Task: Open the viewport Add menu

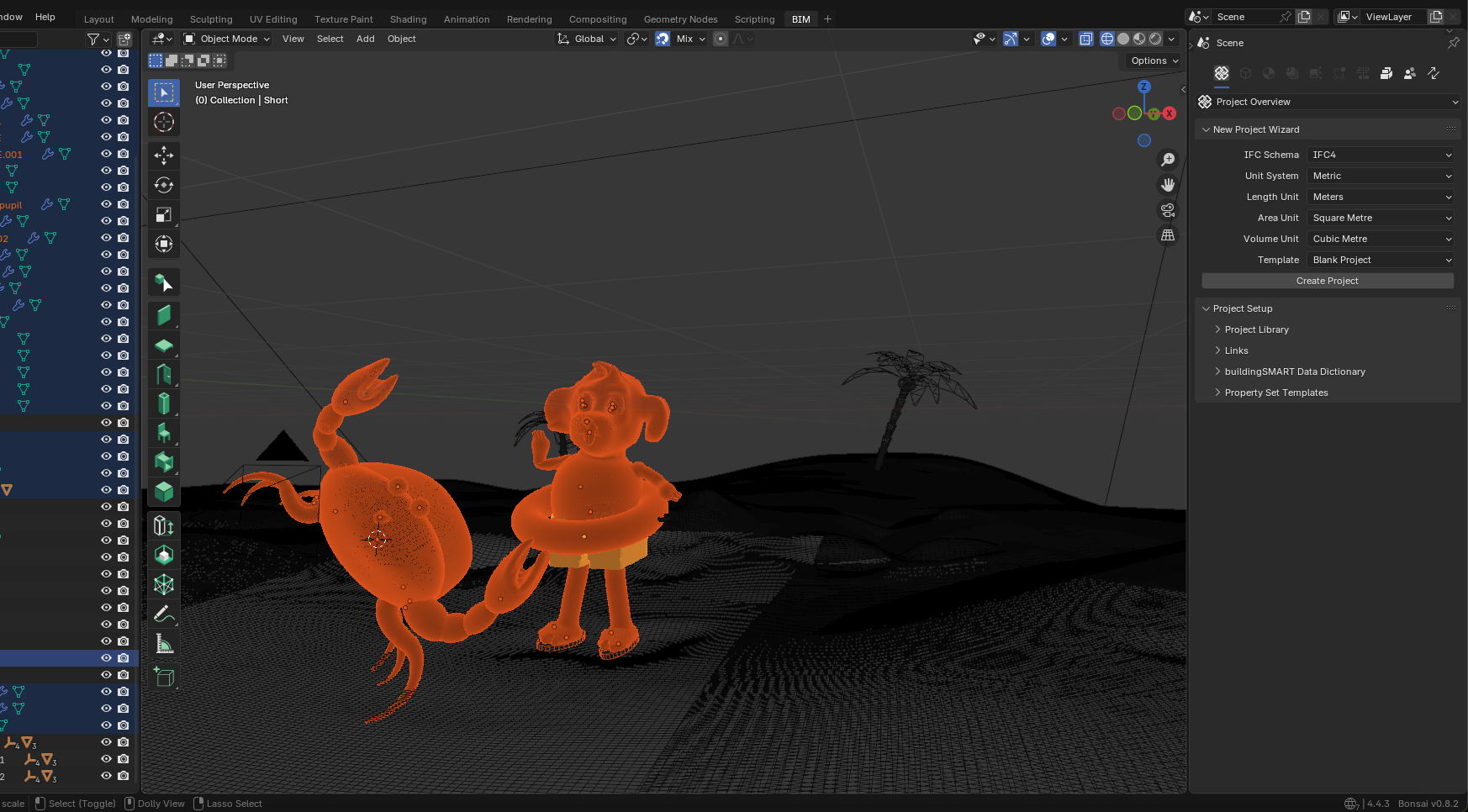Action: click(x=365, y=39)
